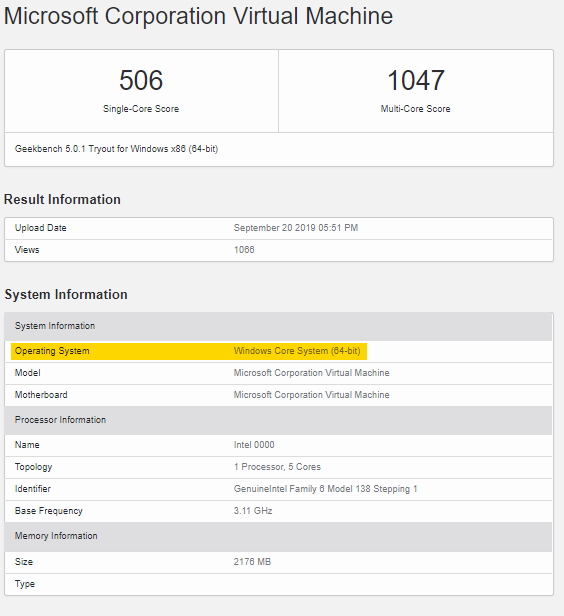This screenshot has width=564, height=616.
Task: Click the 'Motherboard' row label
Action: [41, 395]
